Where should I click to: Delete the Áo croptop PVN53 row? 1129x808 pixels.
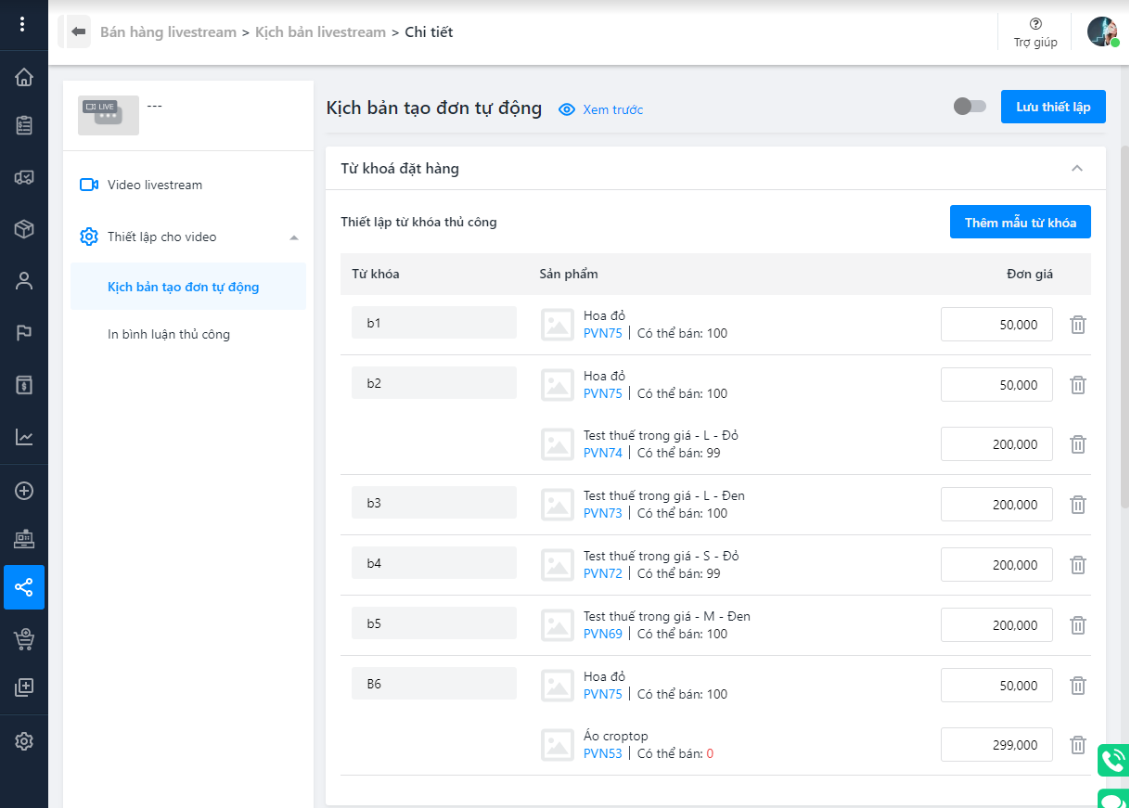point(1077,745)
